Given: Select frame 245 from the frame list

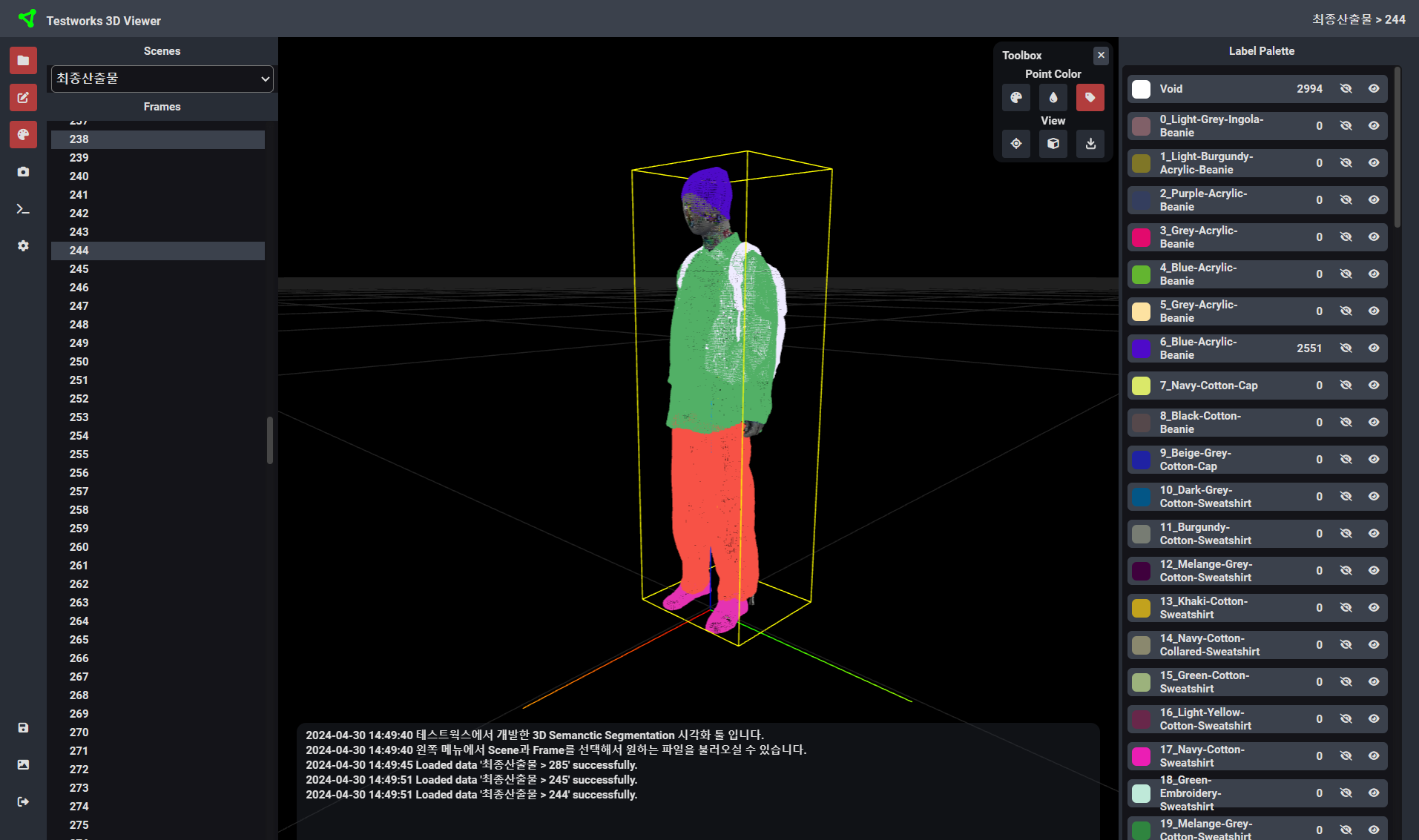Looking at the screenshot, I should [x=79, y=268].
